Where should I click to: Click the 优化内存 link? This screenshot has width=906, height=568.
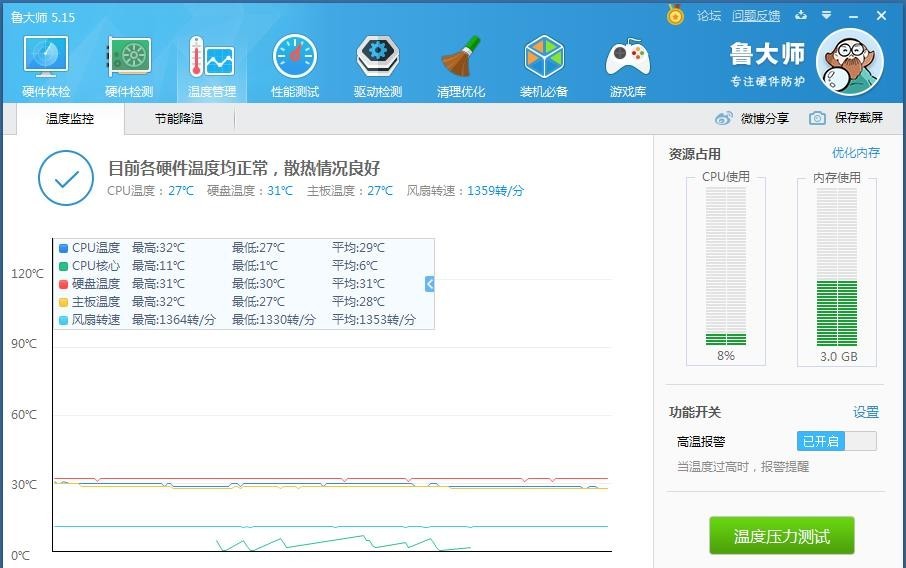point(856,153)
